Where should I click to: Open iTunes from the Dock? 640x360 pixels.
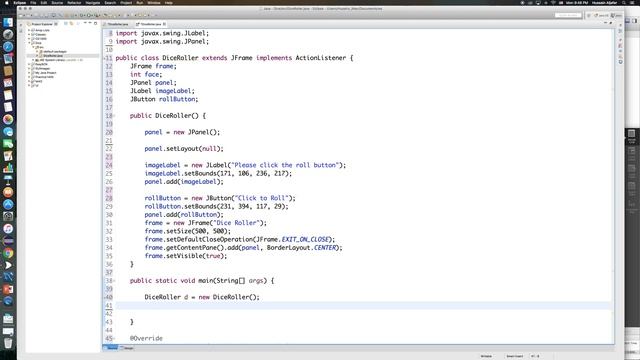(x=8, y=229)
